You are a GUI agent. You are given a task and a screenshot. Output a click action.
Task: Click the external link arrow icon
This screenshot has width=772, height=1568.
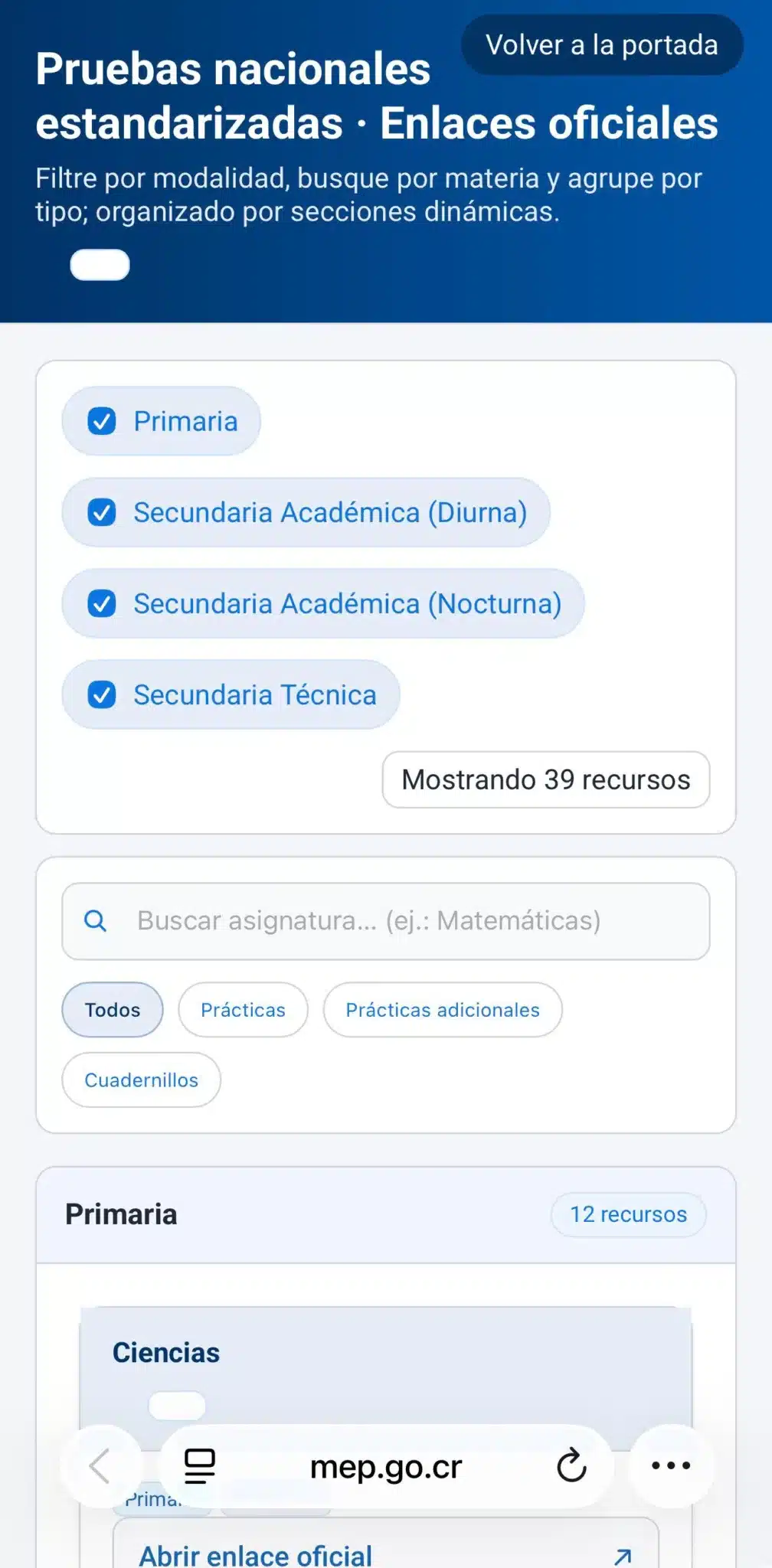[x=623, y=1554]
